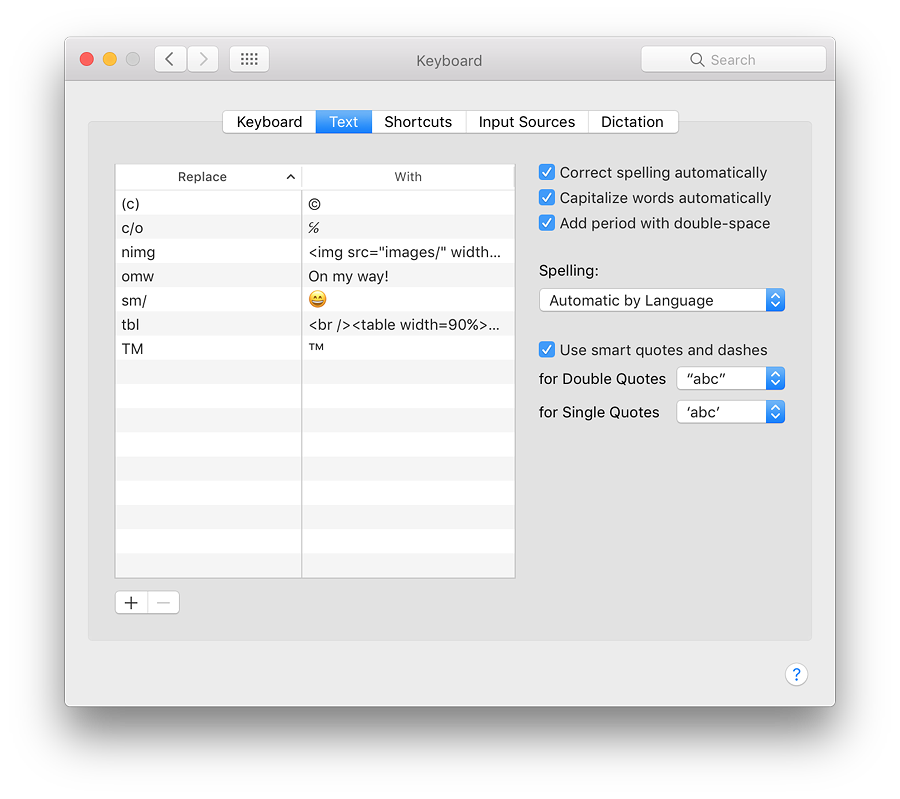
Task: Switch to the Dictation tab
Action: (x=633, y=122)
